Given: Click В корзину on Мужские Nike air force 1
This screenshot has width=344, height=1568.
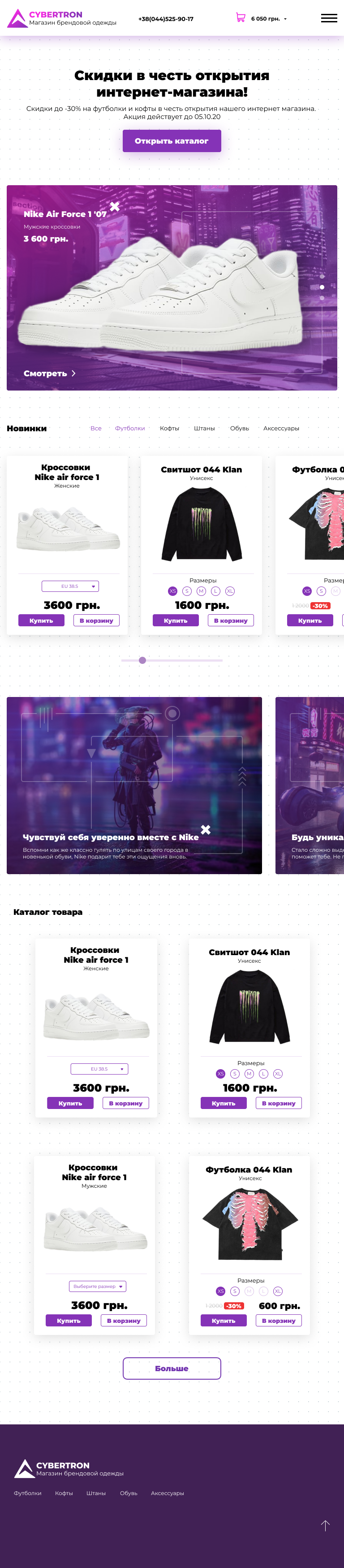Looking at the screenshot, I should point(124,1320).
